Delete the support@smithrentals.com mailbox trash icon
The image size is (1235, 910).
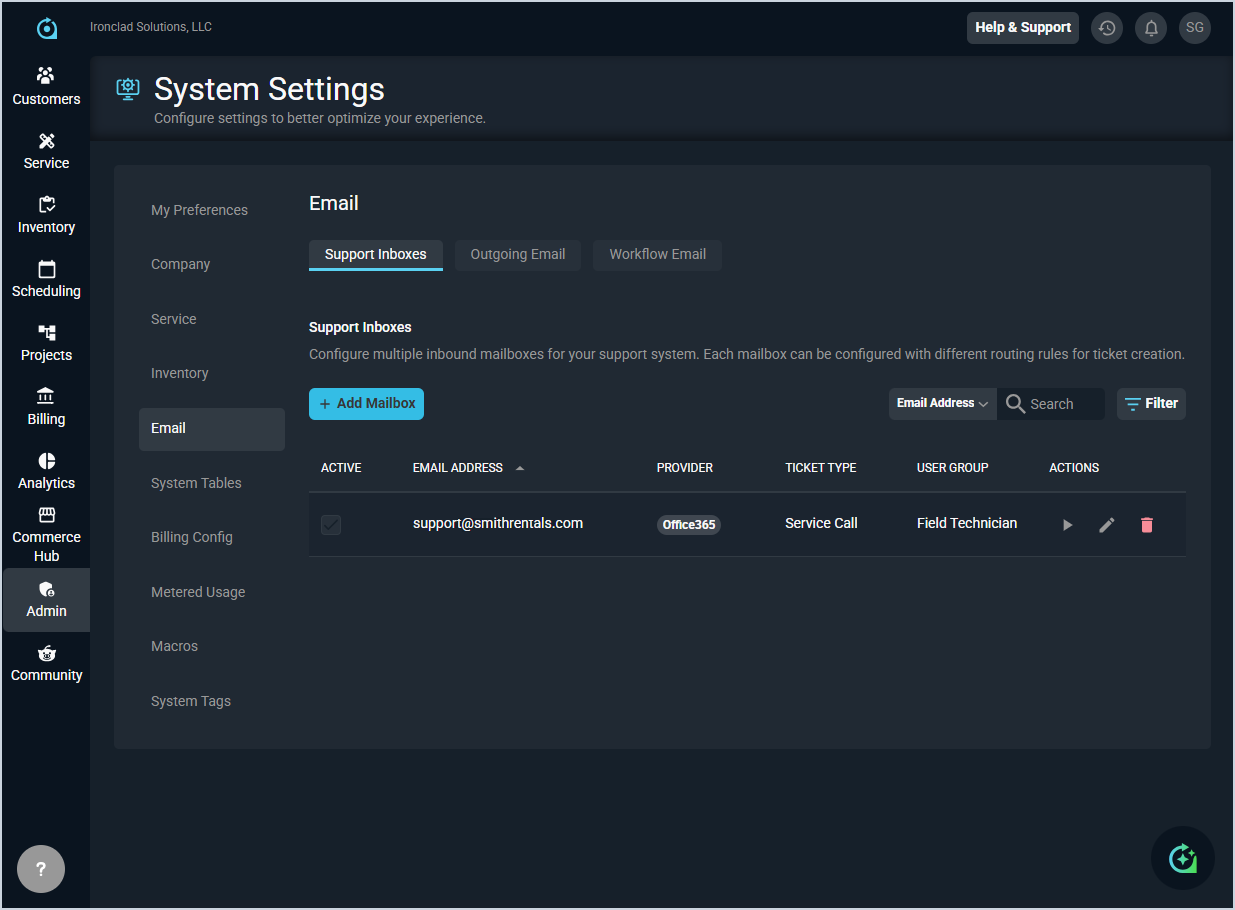(1146, 525)
